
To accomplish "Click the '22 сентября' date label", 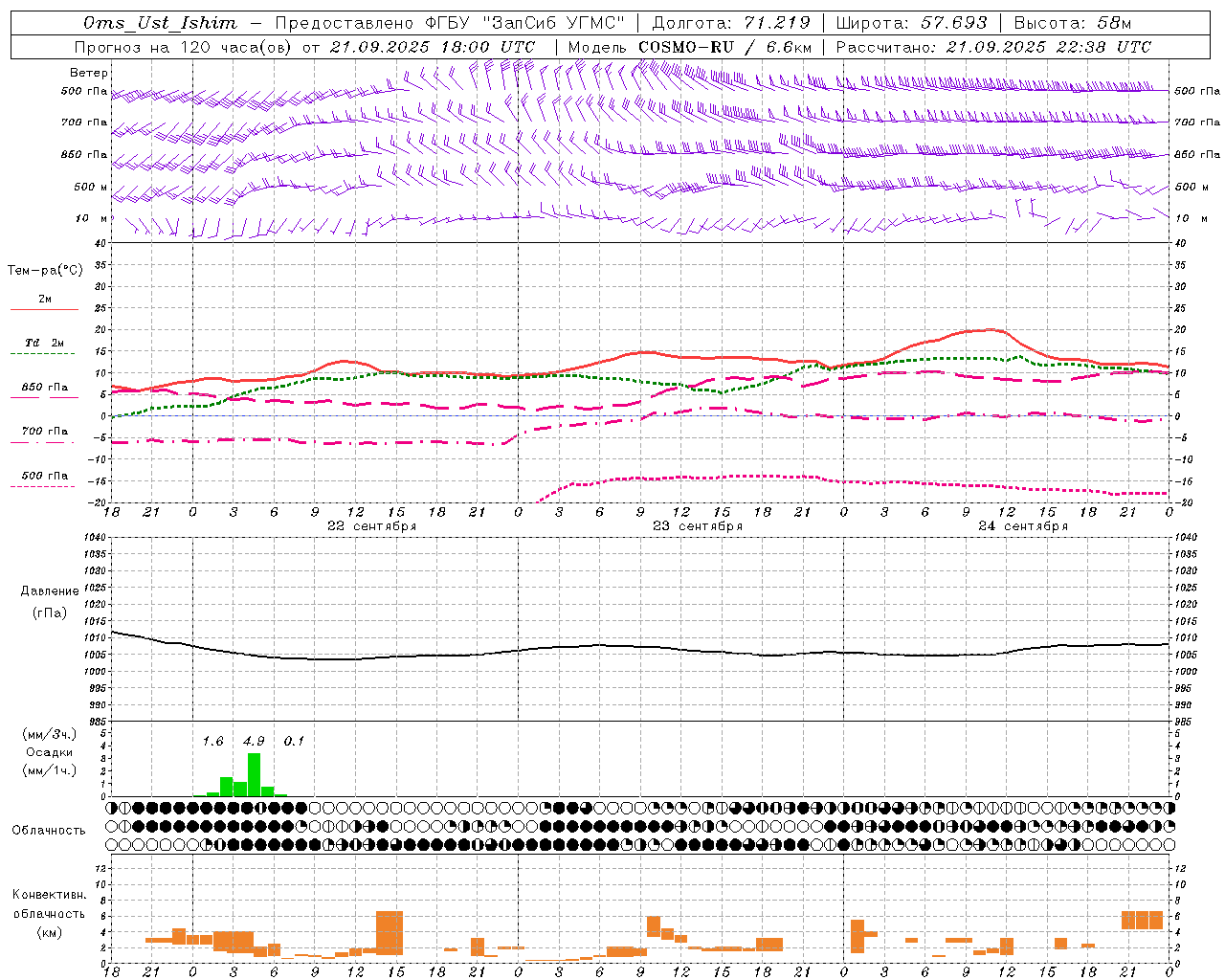I will coord(371,526).
